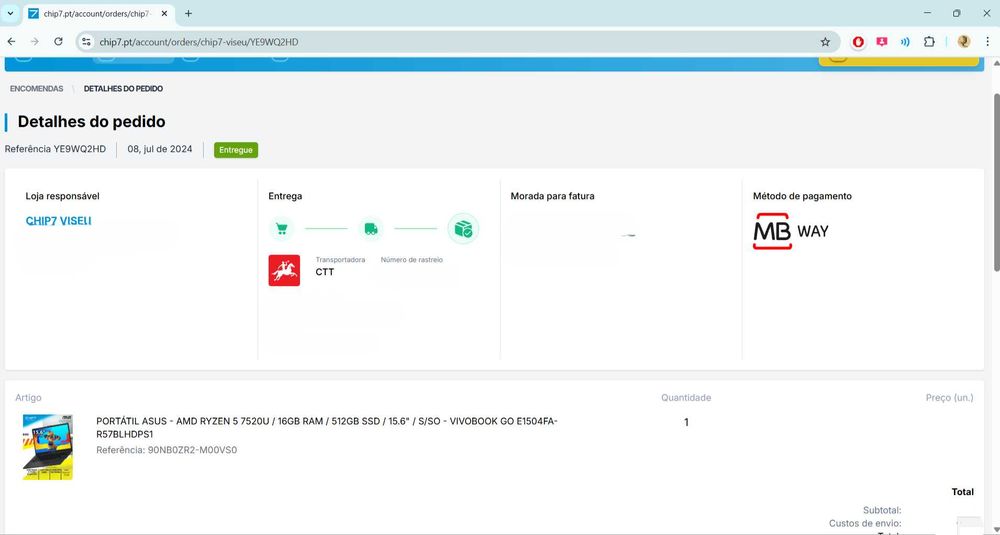Click the red CTT carrier logo
The height and width of the screenshot is (535, 1000).
pyautogui.click(x=284, y=270)
